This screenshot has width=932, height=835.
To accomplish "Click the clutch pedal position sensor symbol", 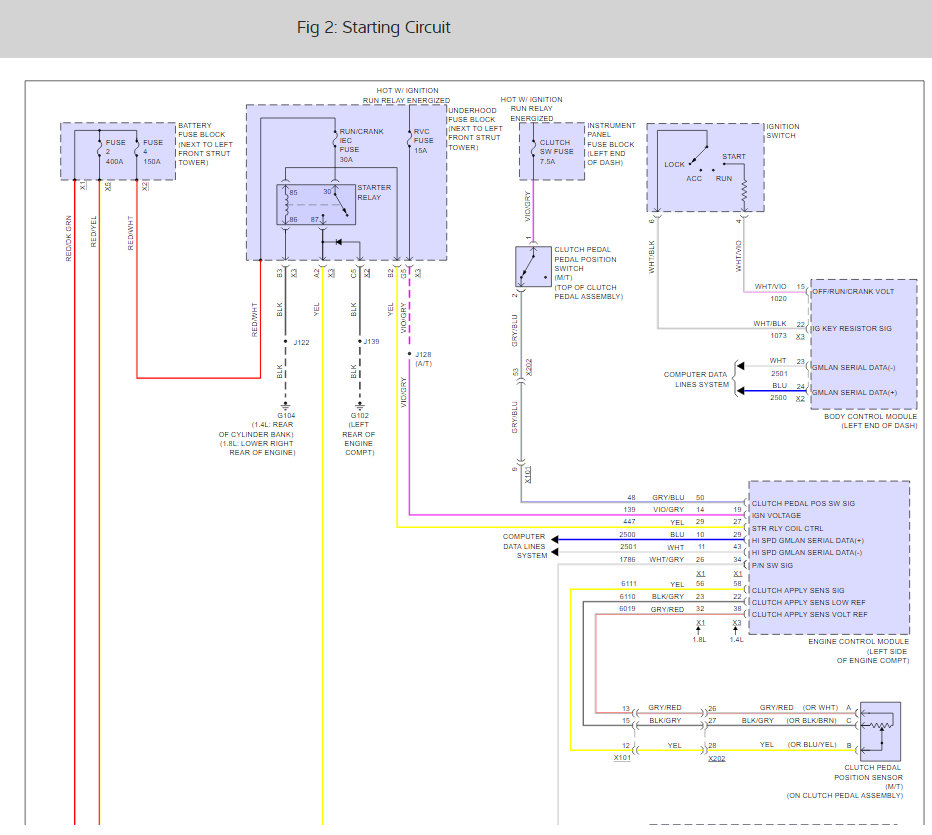I will (880, 732).
